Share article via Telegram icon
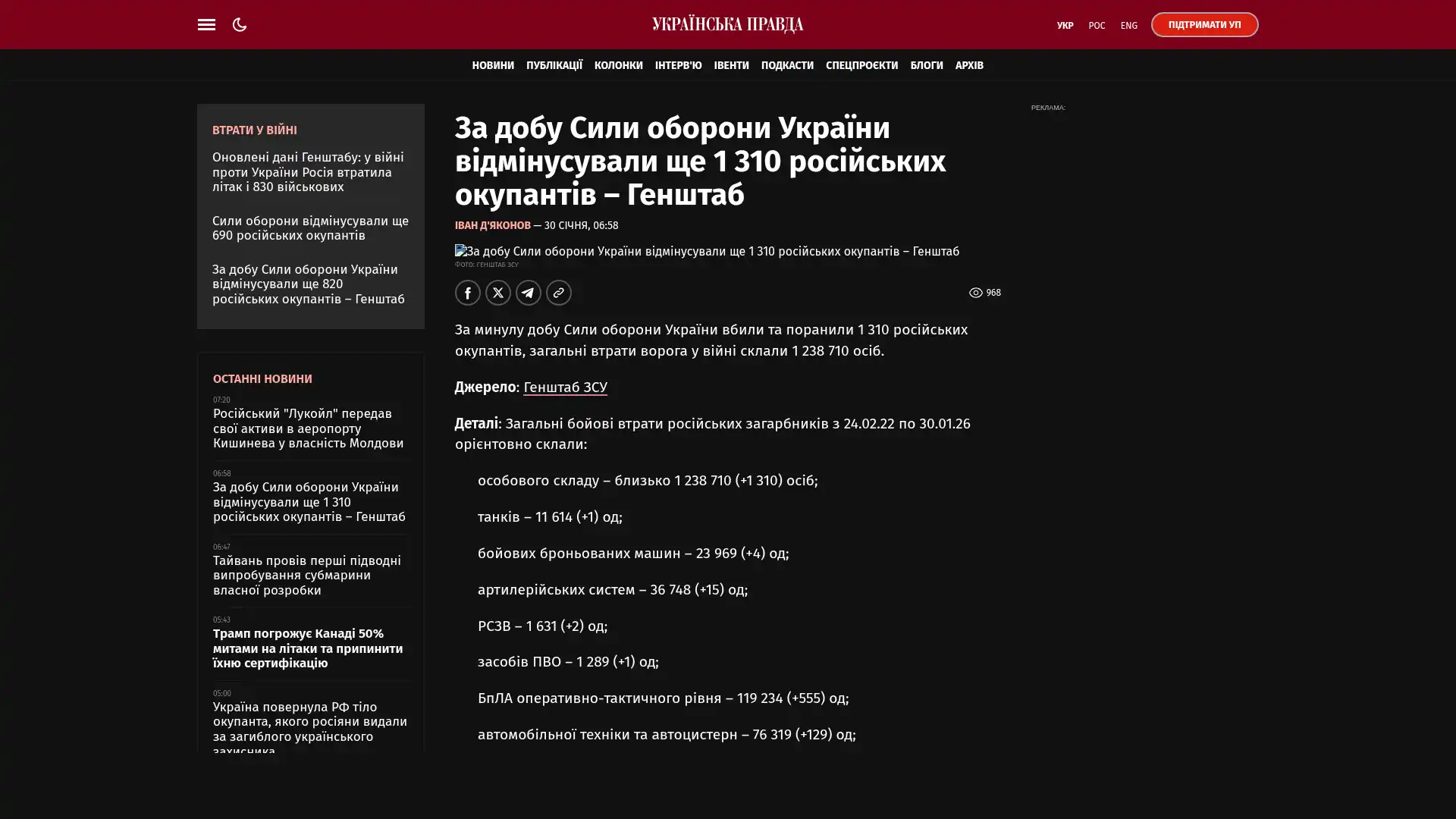Image resolution: width=1456 pixels, height=819 pixels. (528, 293)
